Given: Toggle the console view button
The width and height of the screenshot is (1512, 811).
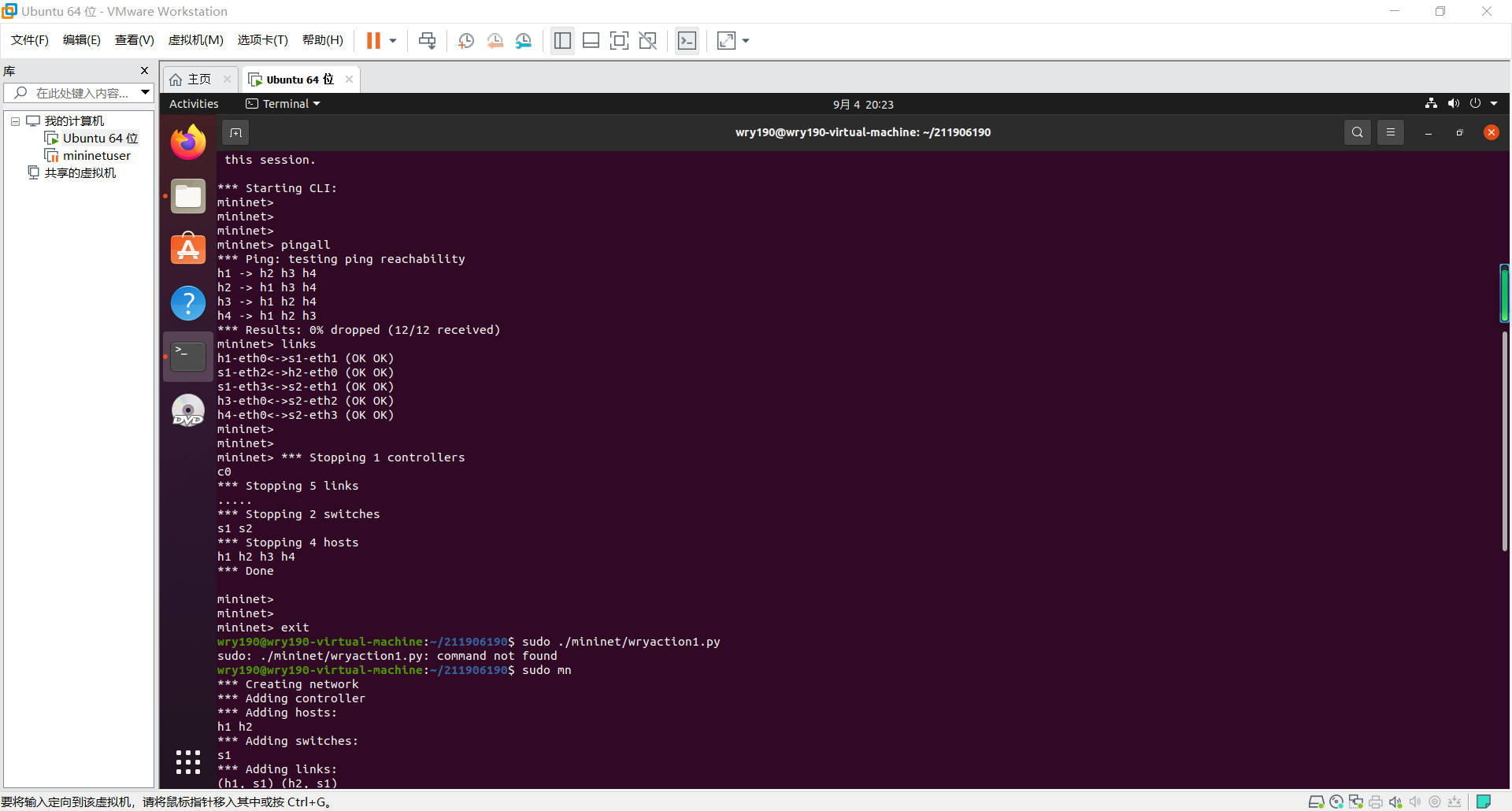Looking at the screenshot, I should coord(687,41).
